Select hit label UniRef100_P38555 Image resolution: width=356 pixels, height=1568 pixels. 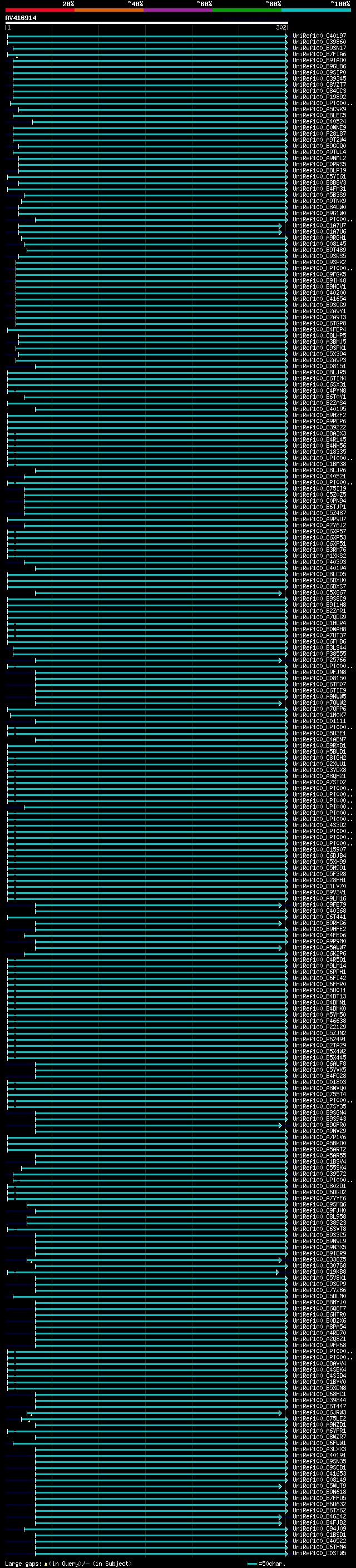319,654
